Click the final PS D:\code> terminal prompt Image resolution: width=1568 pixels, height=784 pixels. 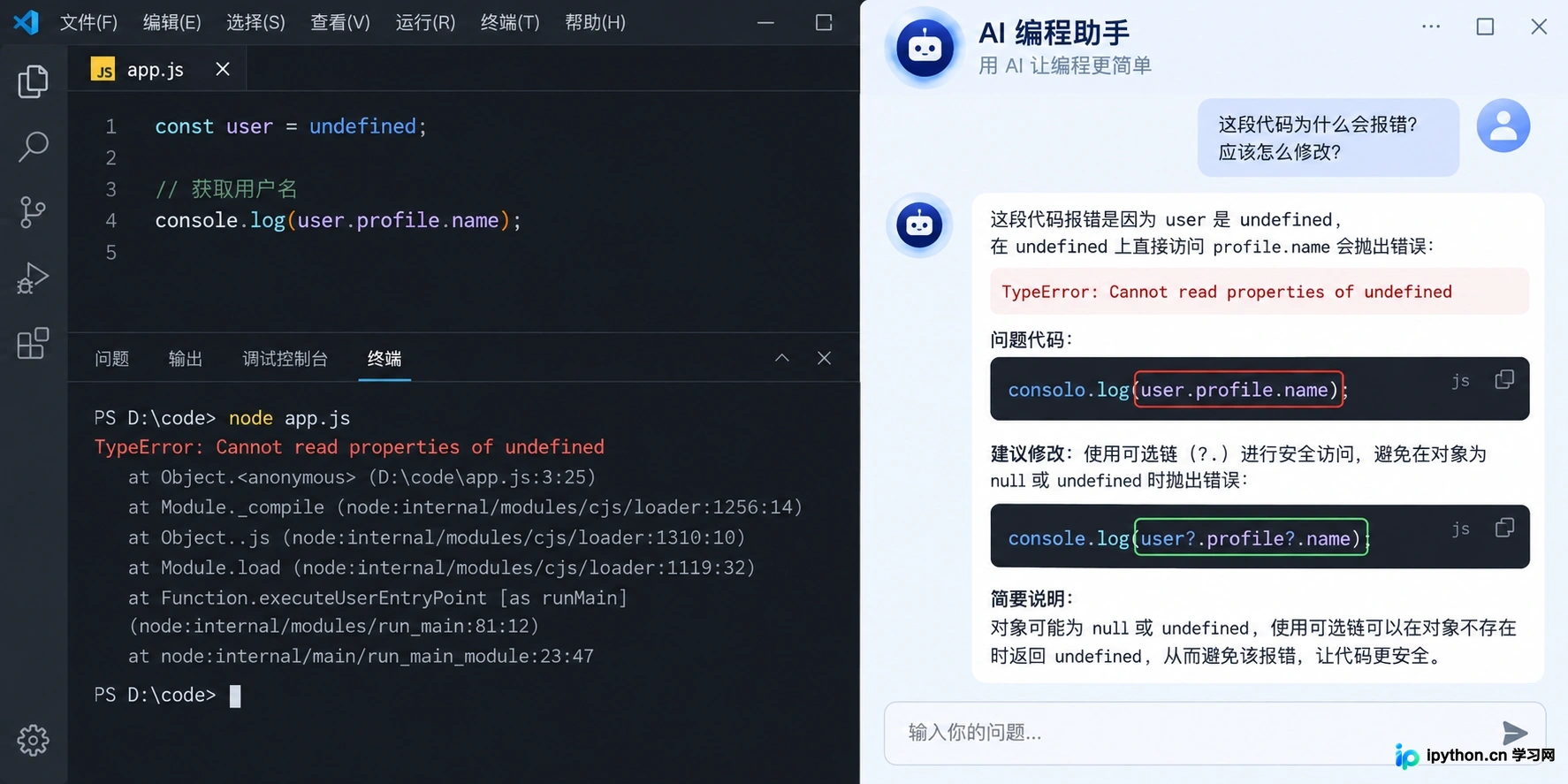[x=155, y=695]
